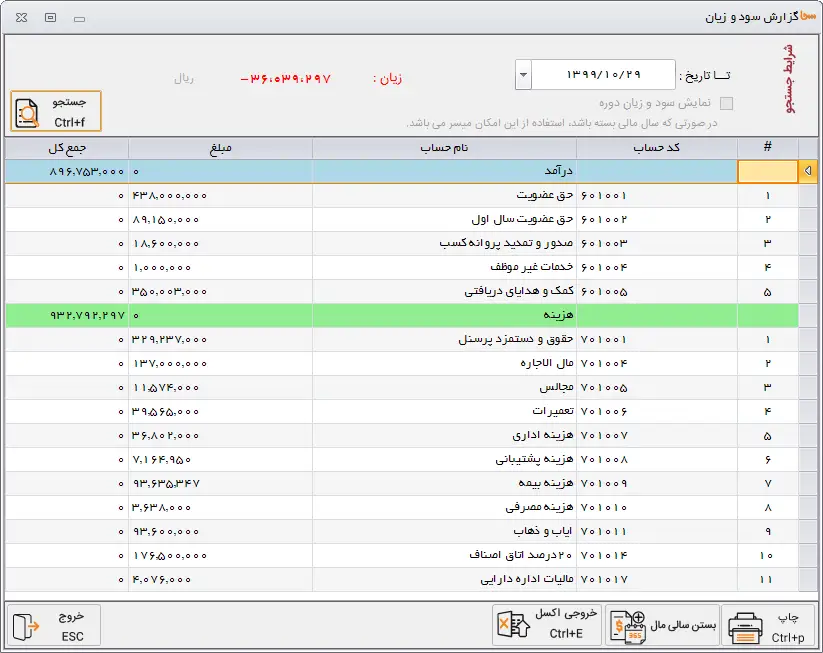Viewport: 823px width, 653px height.
Task: Click the جمع کل column header
Action: (66, 148)
